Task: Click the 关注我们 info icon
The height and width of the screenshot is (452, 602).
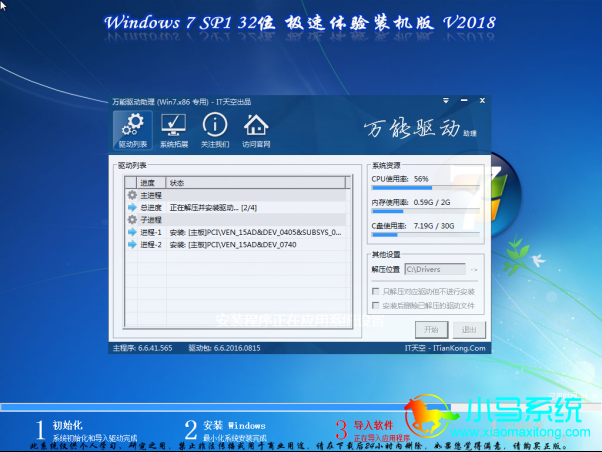Action: click(215, 131)
